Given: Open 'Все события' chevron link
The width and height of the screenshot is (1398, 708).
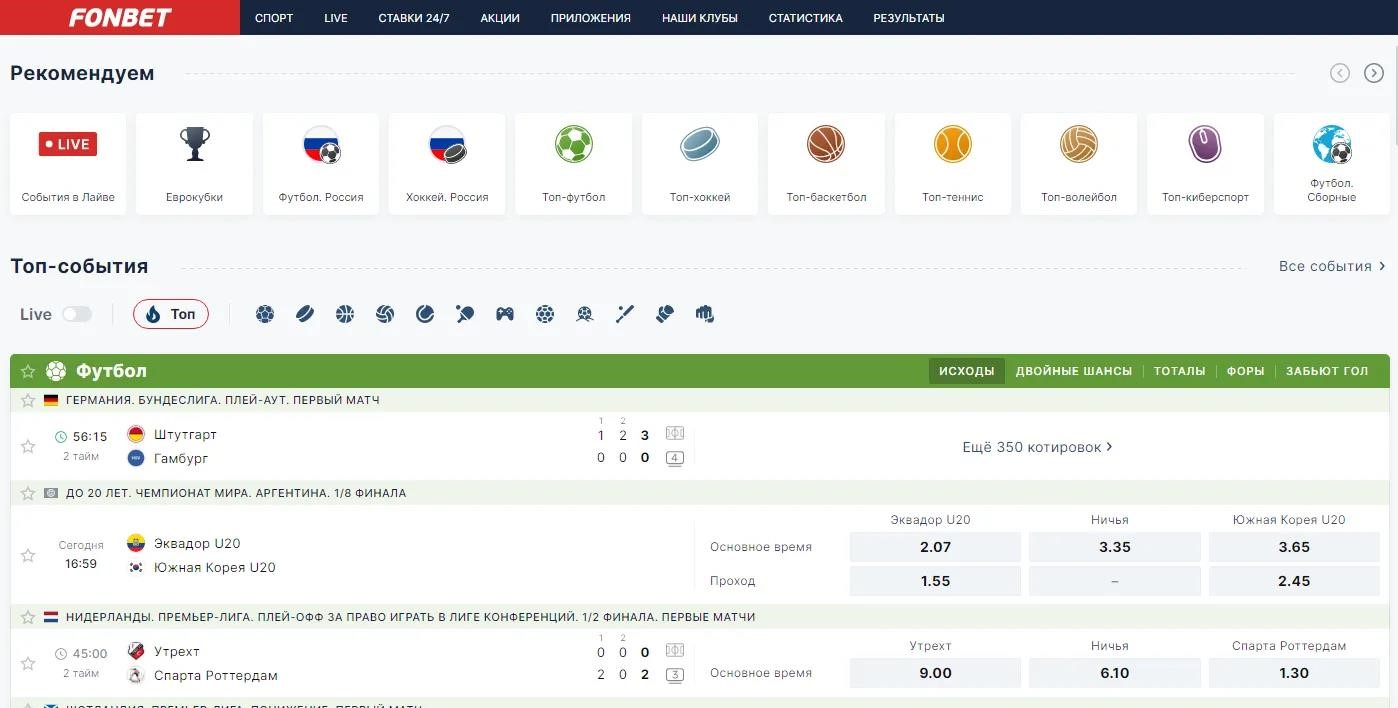Looking at the screenshot, I should [1332, 266].
